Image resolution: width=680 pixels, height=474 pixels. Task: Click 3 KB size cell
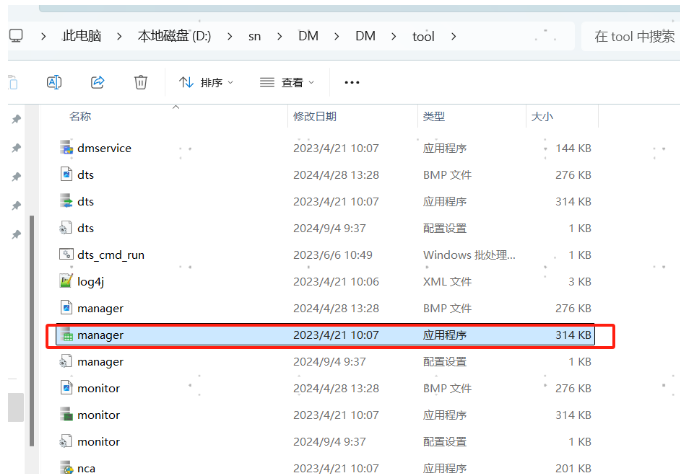click(x=580, y=281)
